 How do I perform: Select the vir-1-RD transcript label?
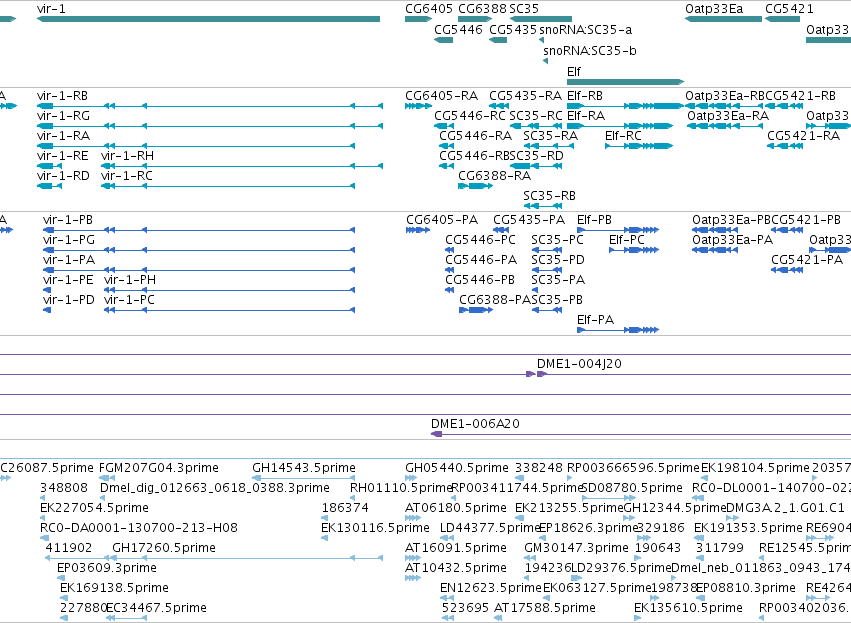pyautogui.click(x=63, y=176)
